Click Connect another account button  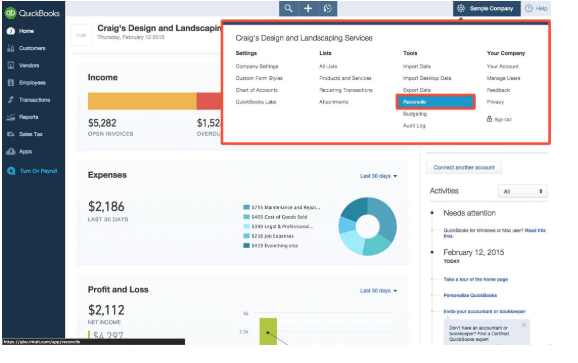[464, 167]
